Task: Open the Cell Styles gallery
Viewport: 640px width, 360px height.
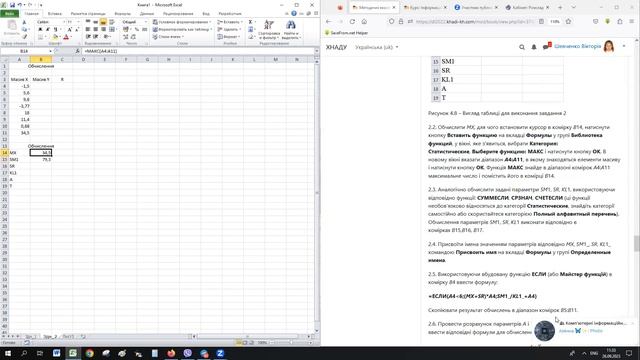Action: tap(167, 37)
